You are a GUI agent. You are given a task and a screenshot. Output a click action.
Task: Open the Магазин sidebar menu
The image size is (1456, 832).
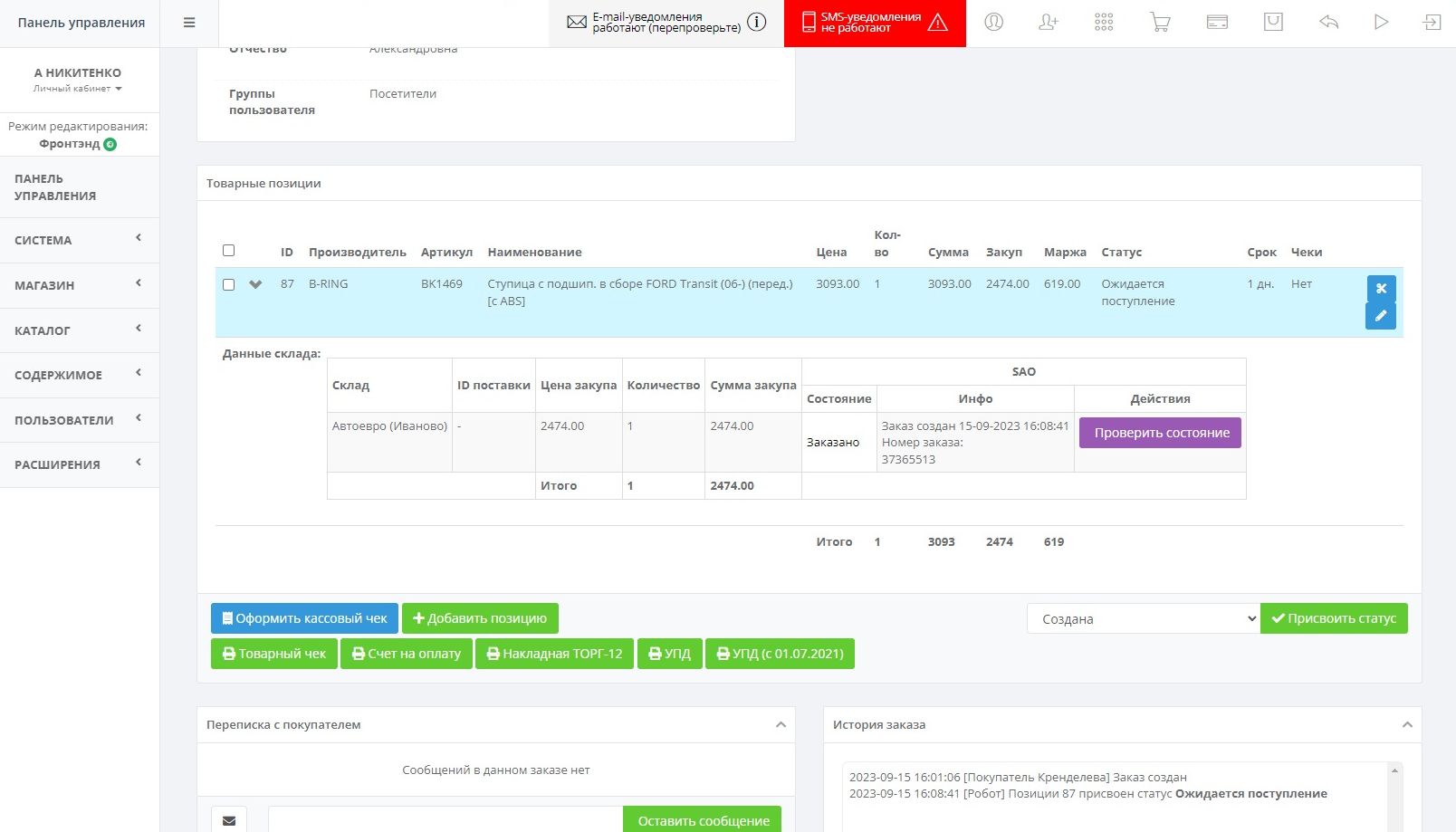tap(79, 285)
